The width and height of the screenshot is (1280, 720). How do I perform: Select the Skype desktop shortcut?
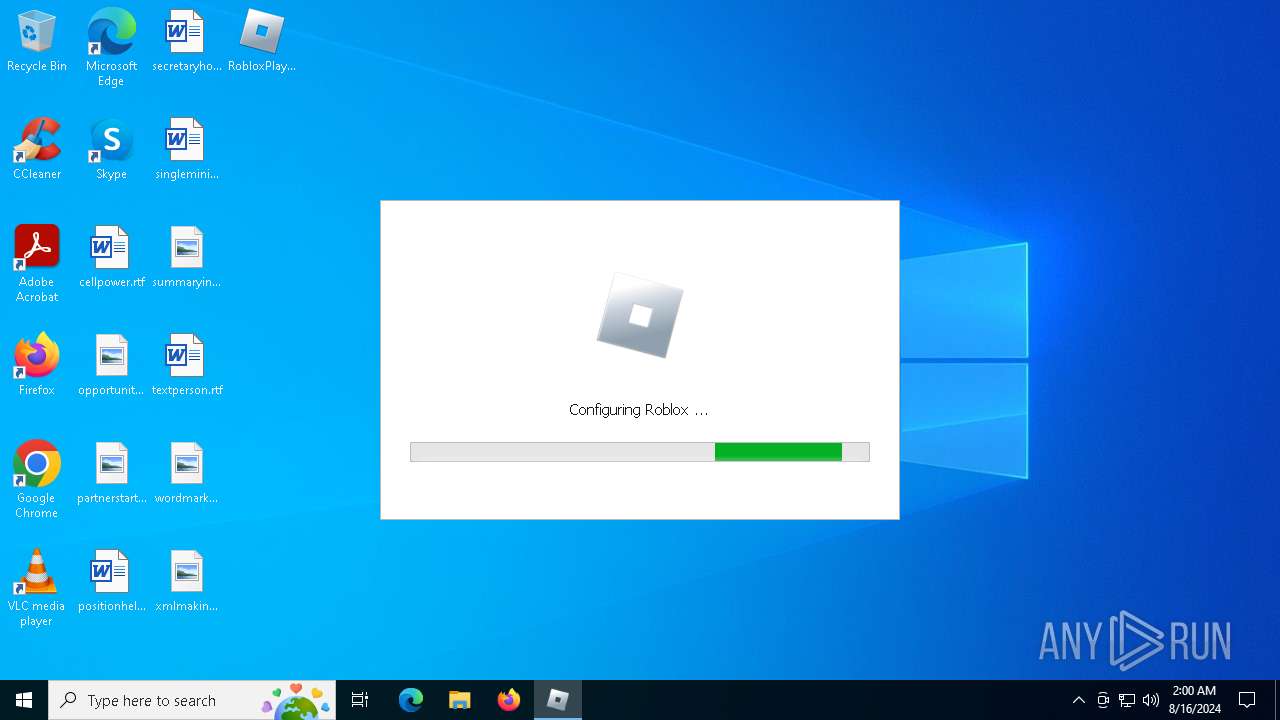(111, 149)
